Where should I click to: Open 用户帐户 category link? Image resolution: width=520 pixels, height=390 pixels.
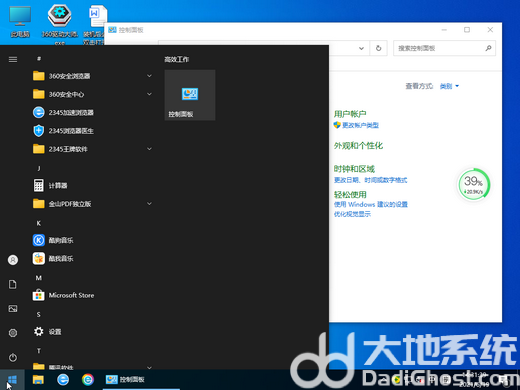click(350, 114)
